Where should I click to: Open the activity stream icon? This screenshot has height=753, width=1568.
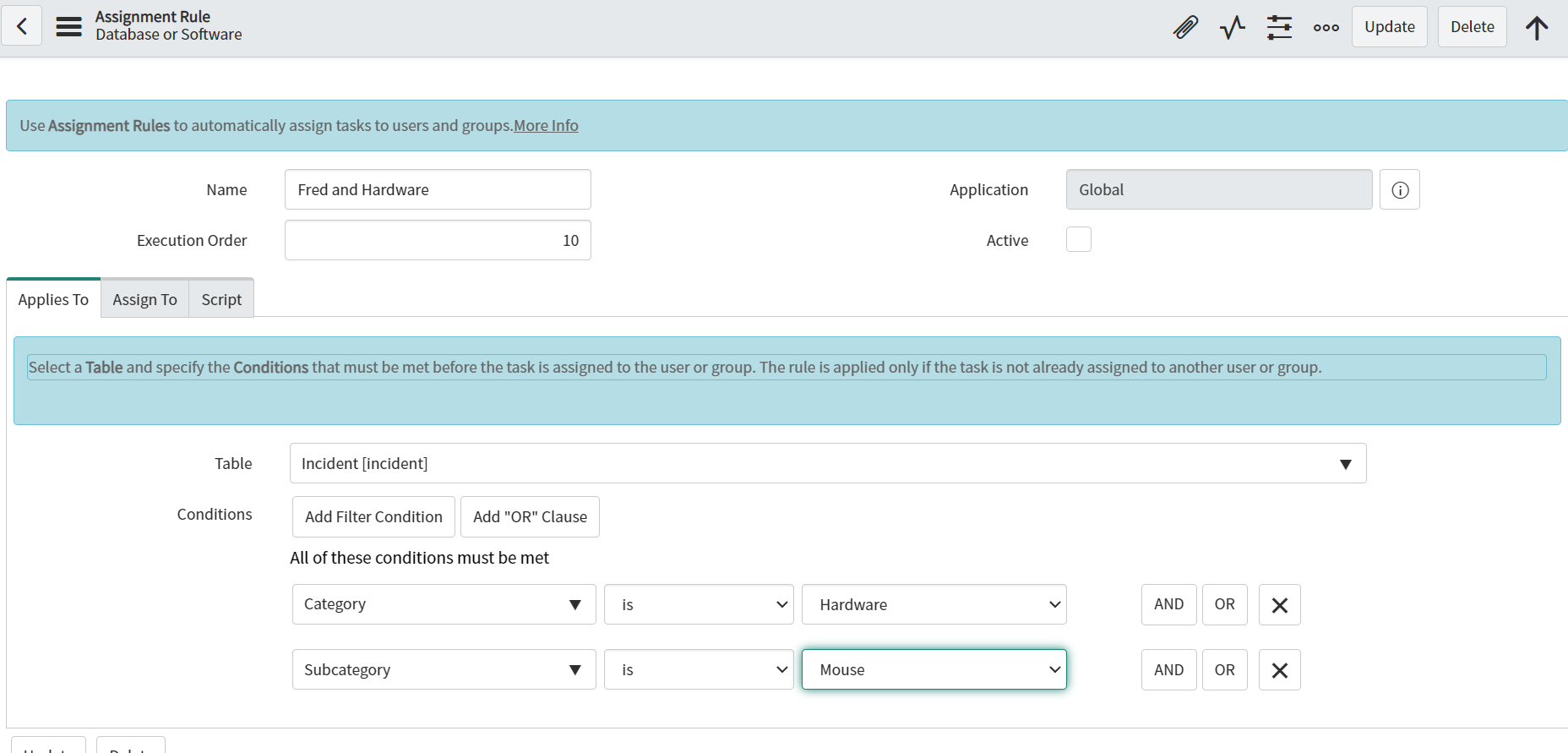tap(1233, 27)
